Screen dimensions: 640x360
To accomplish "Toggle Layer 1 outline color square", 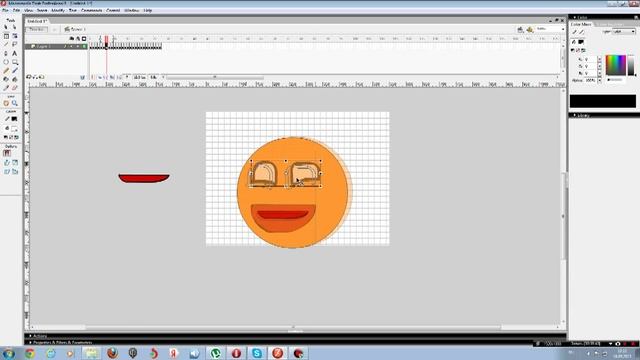I will (x=84, y=47).
